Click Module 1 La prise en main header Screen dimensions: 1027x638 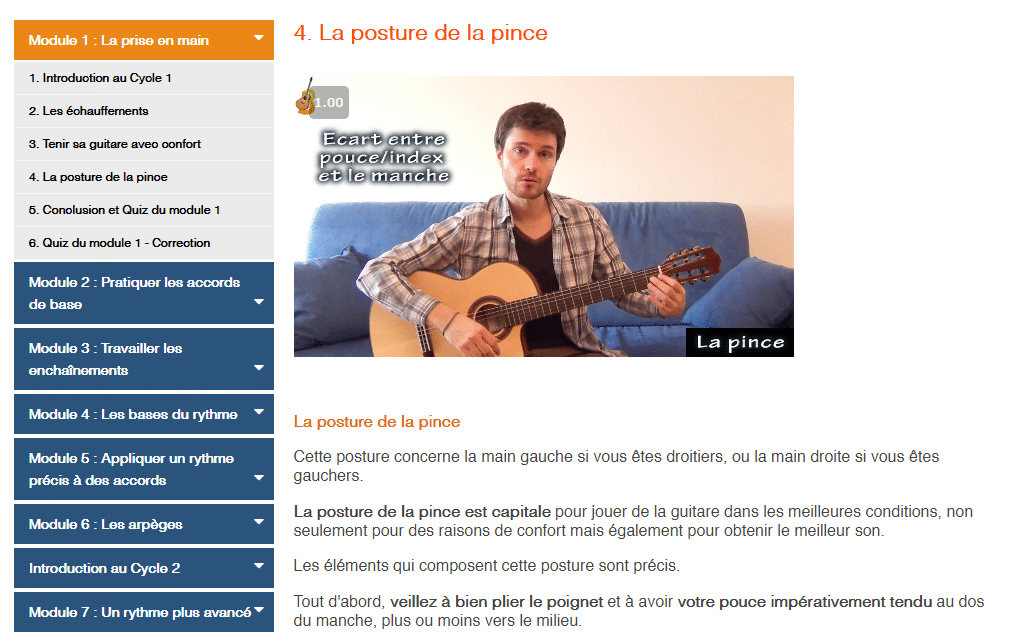144,40
